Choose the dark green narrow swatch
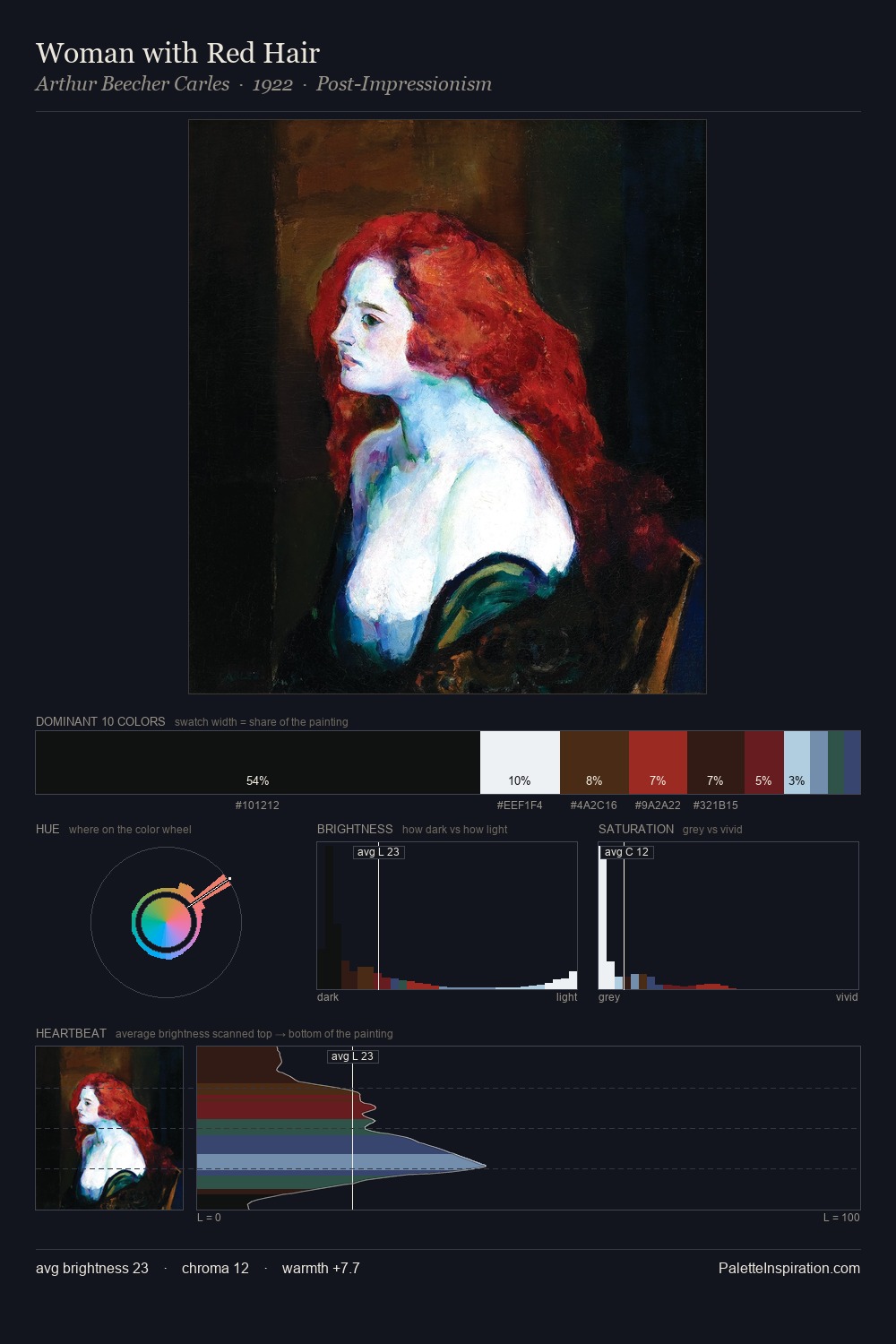Image resolution: width=896 pixels, height=1344 pixels. (836, 762)
